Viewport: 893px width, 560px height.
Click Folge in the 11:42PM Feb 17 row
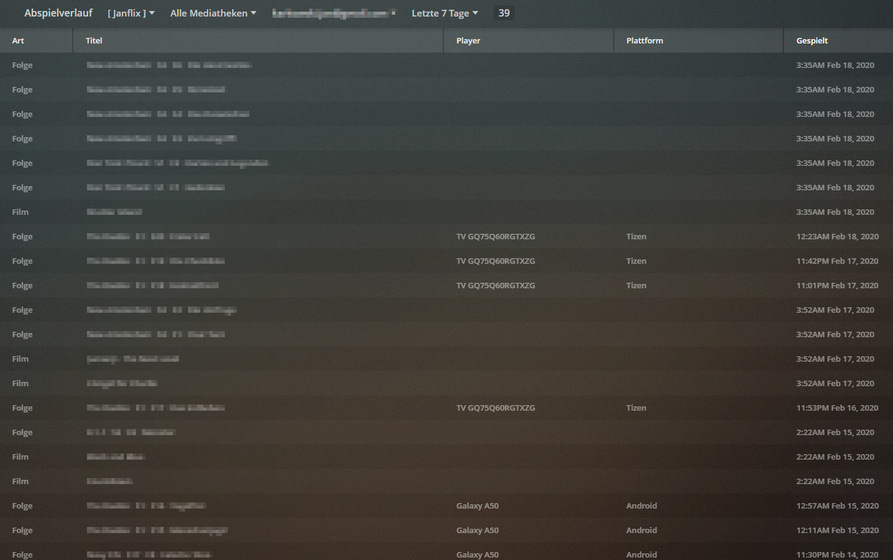(22, 261)
